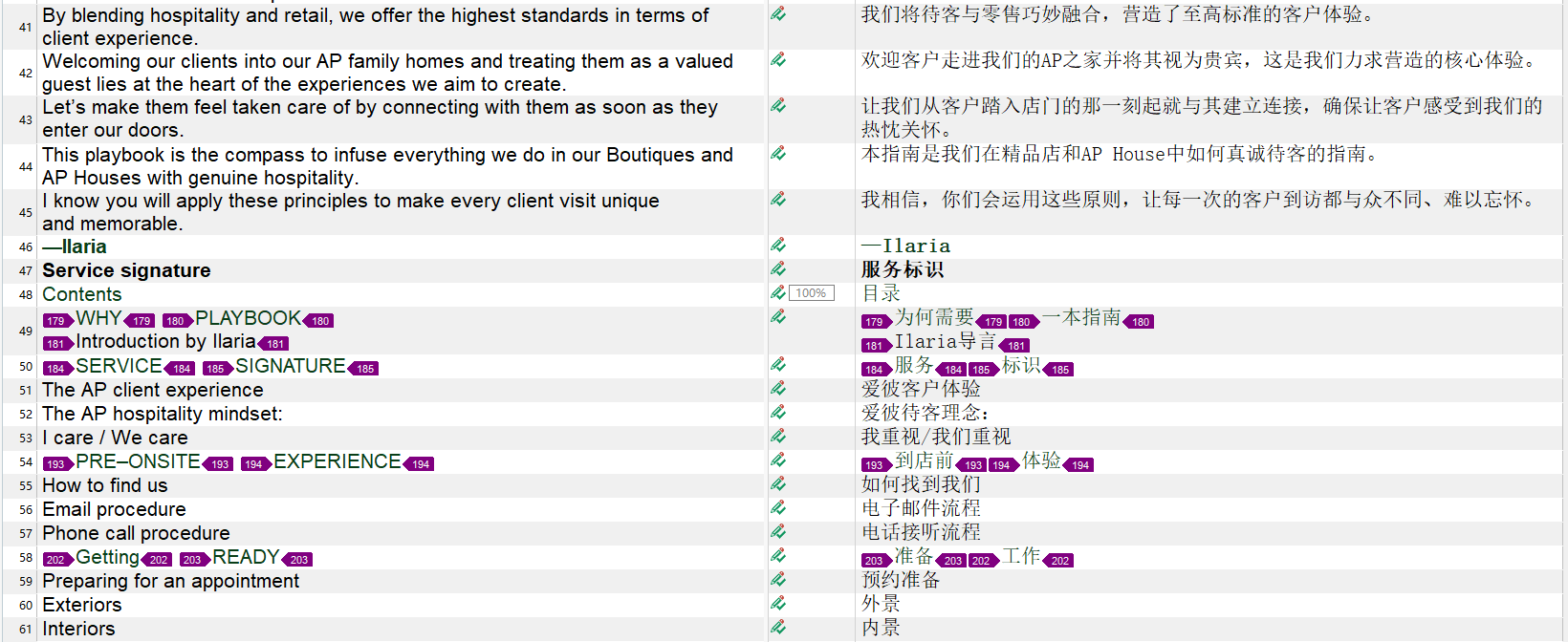
Task: Click the status icon on the 'Getting READY' row
Action: pyautogui.click(x=778, y=555)
